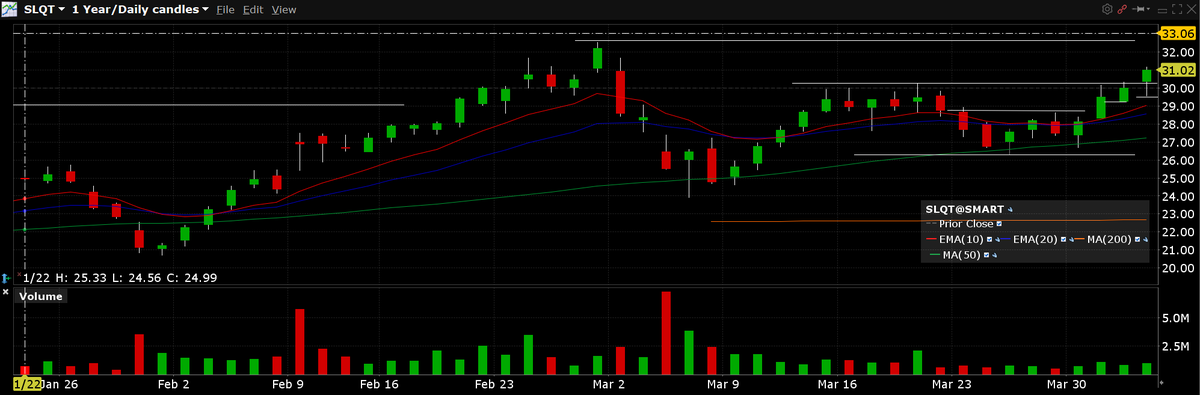Click the Feb 23 date axis label
This screenshot has height=395, width=1200.
(494, 384)
